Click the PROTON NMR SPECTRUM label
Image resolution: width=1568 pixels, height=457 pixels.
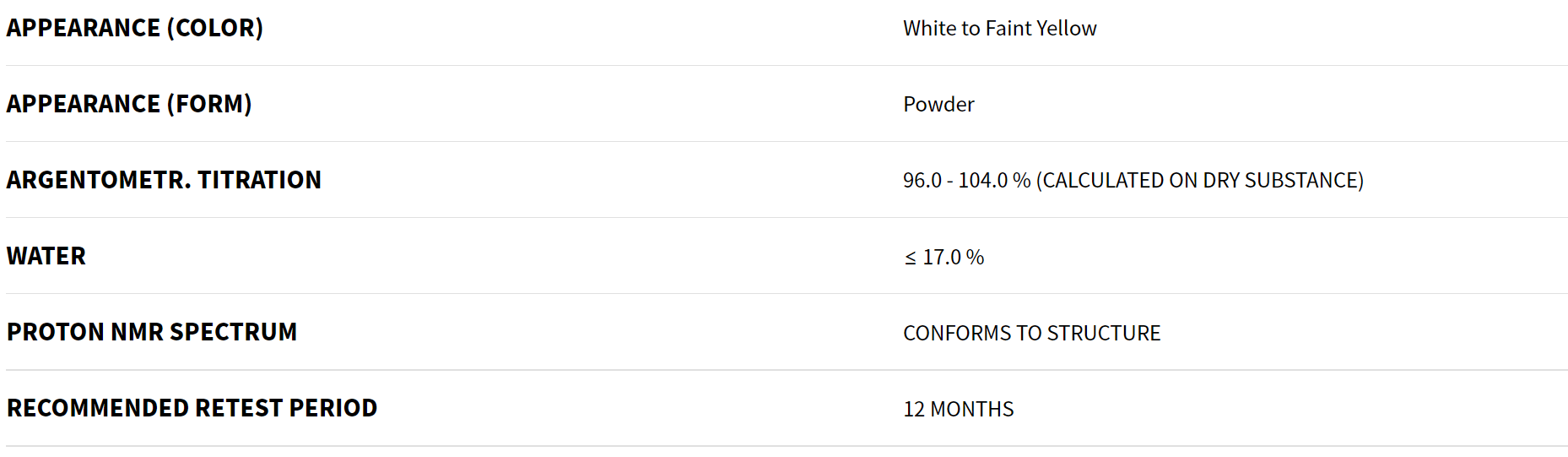[x=152, y=332]
